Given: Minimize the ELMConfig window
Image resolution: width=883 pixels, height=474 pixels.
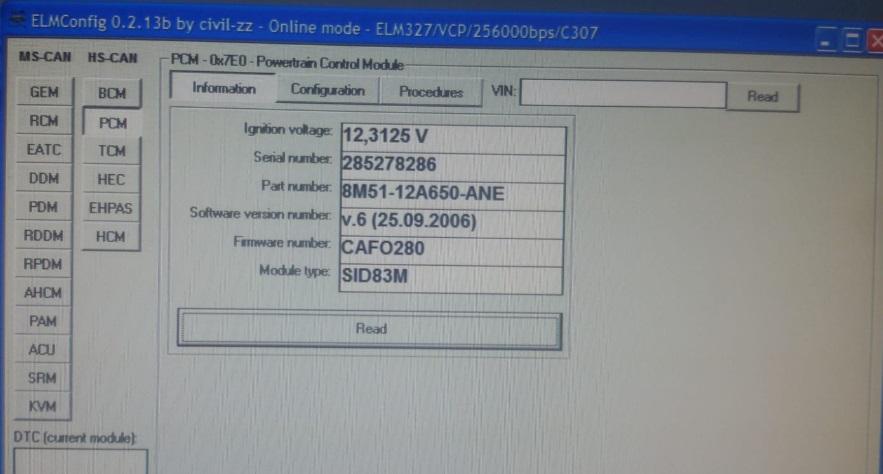Looking at the screenshot, I should pyautogui.click(x=826, y=41).
